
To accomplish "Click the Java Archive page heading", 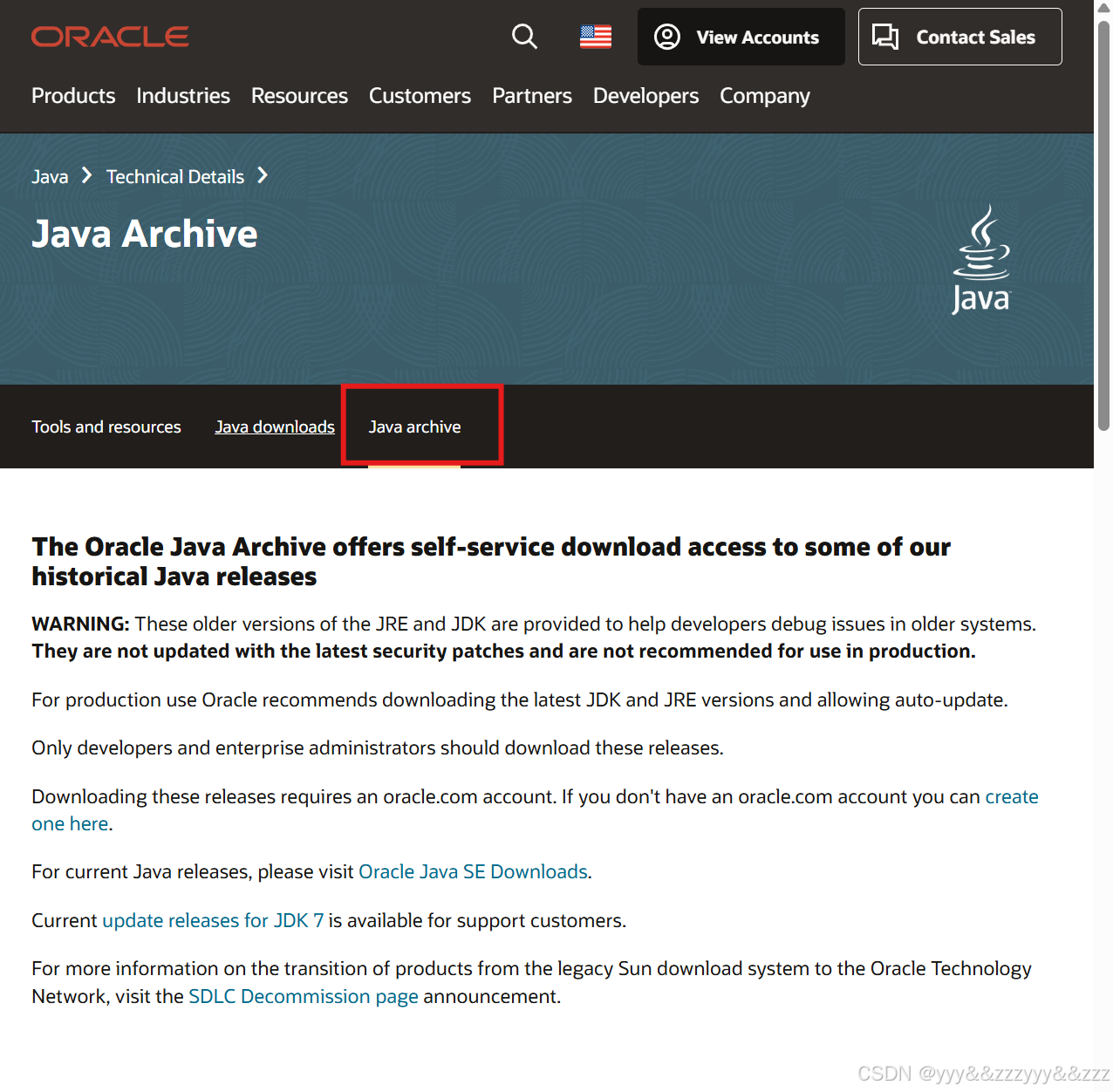I will coord(145,234).
